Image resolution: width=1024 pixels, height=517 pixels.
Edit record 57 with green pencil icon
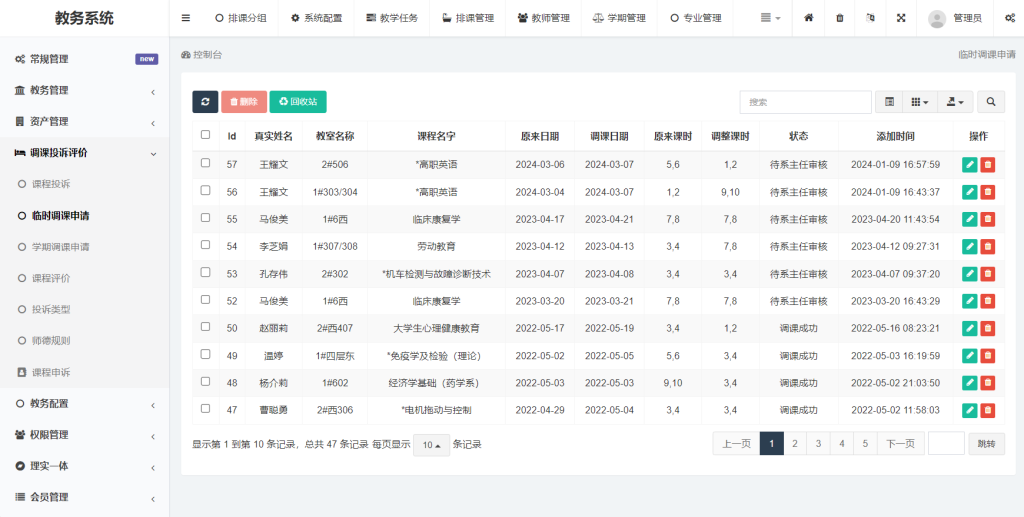click(x=970, y=164)
